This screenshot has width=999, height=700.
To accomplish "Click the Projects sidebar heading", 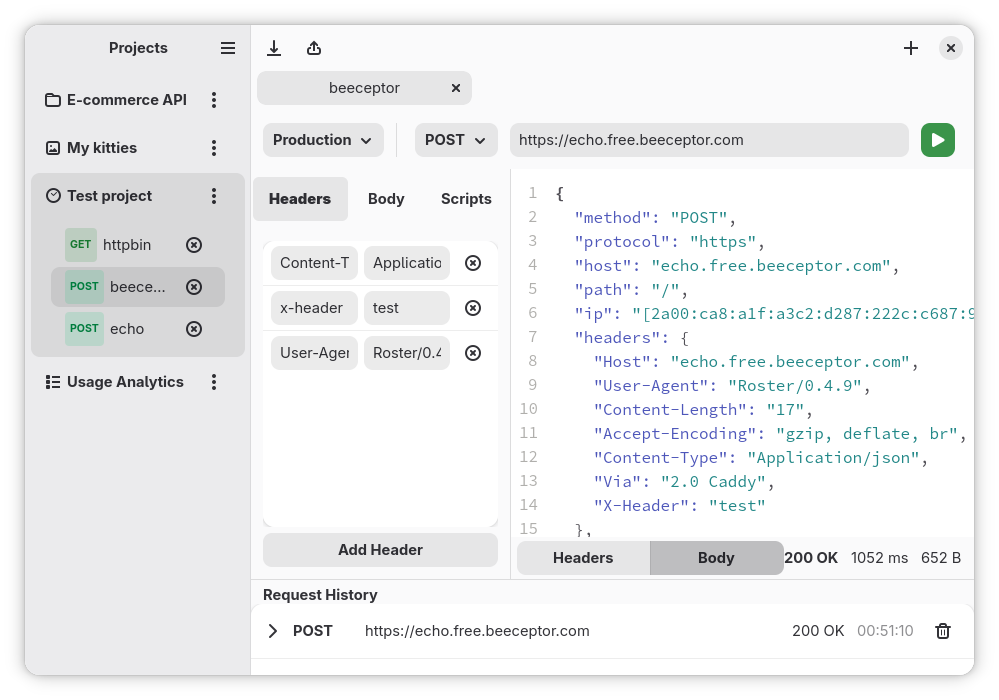I will 138,48.
